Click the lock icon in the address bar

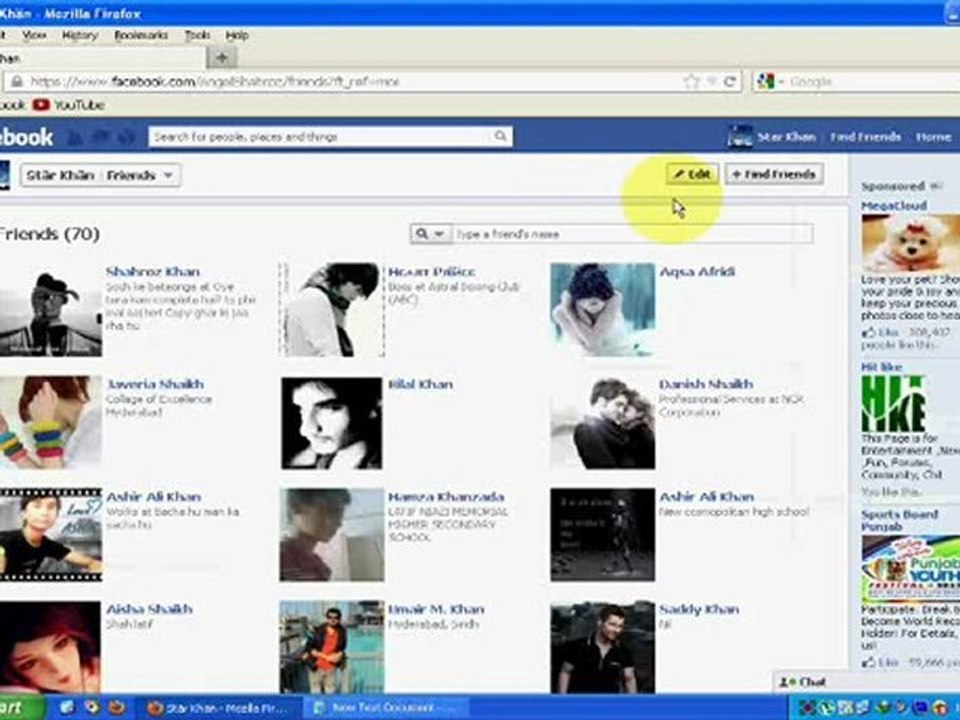point(17,81)
